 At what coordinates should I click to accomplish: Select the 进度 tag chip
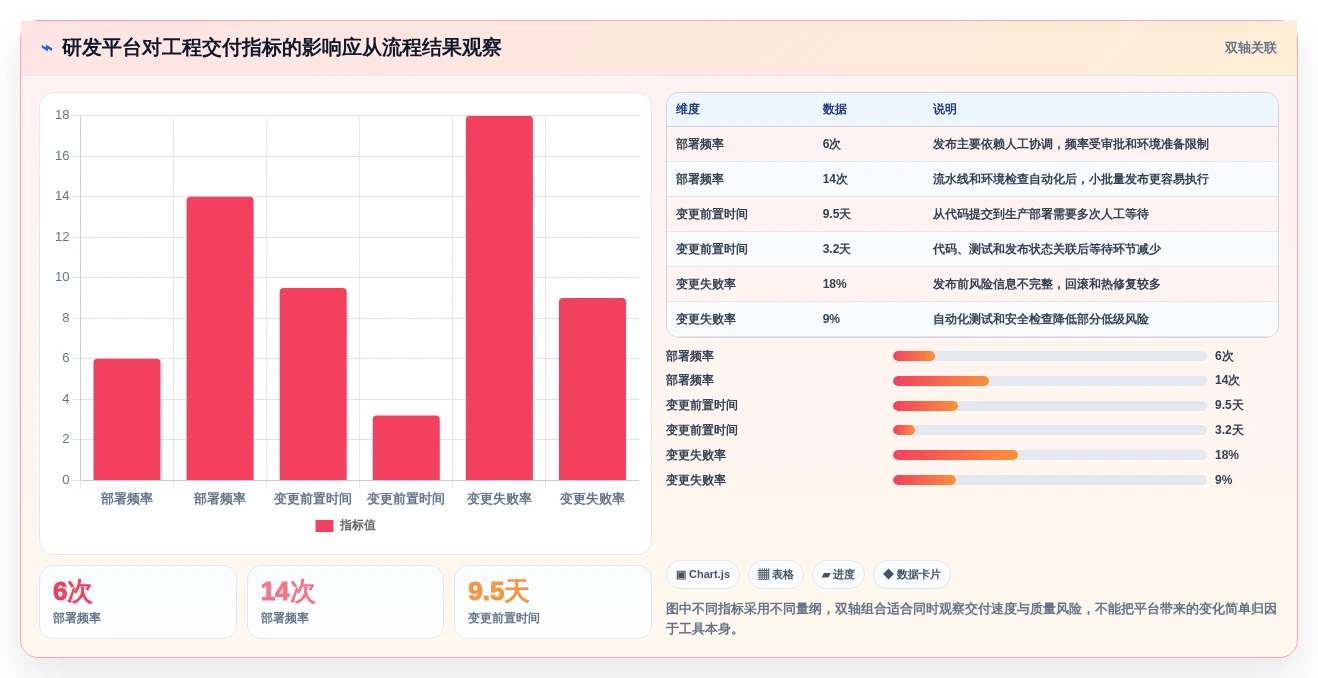838,575
